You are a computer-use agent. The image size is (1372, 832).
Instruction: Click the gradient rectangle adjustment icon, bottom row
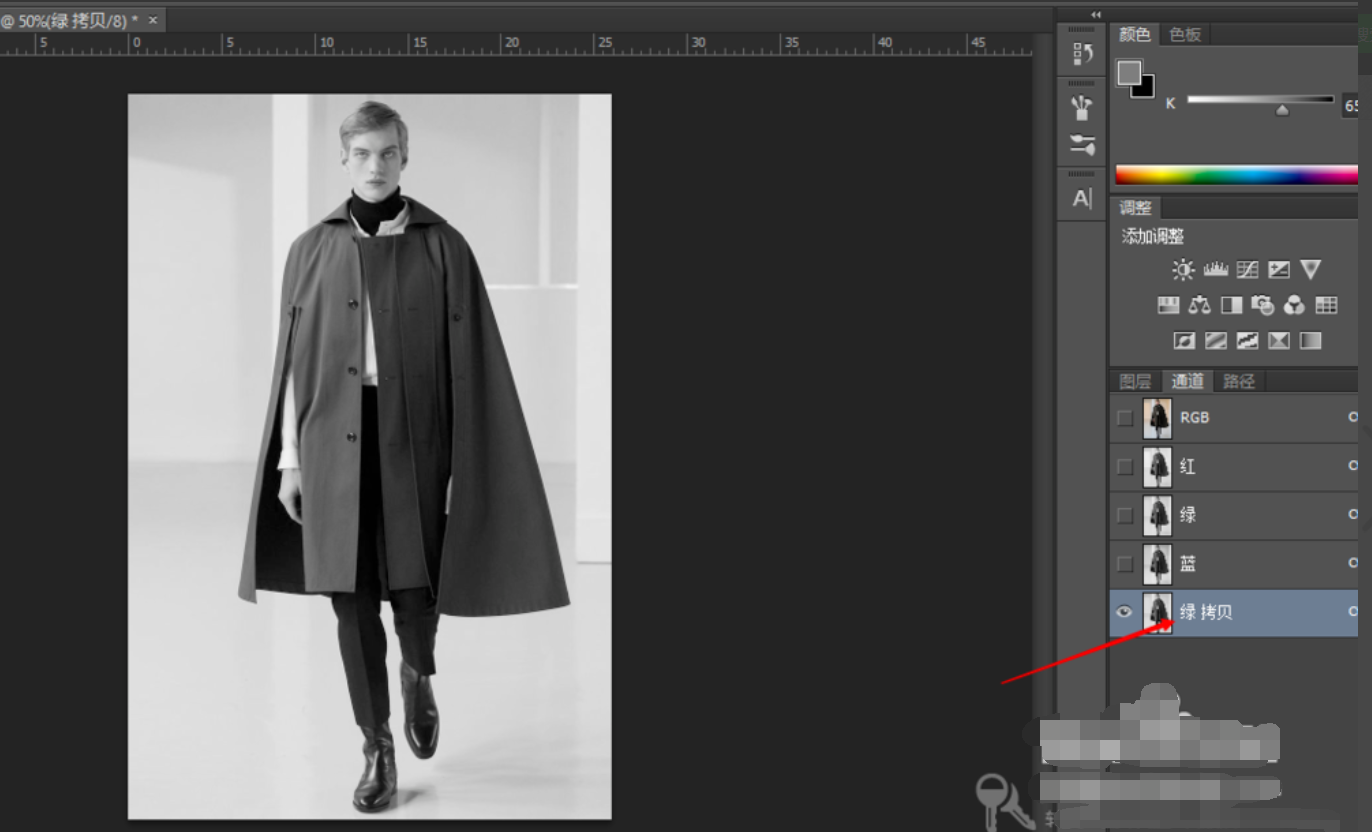1311,341
